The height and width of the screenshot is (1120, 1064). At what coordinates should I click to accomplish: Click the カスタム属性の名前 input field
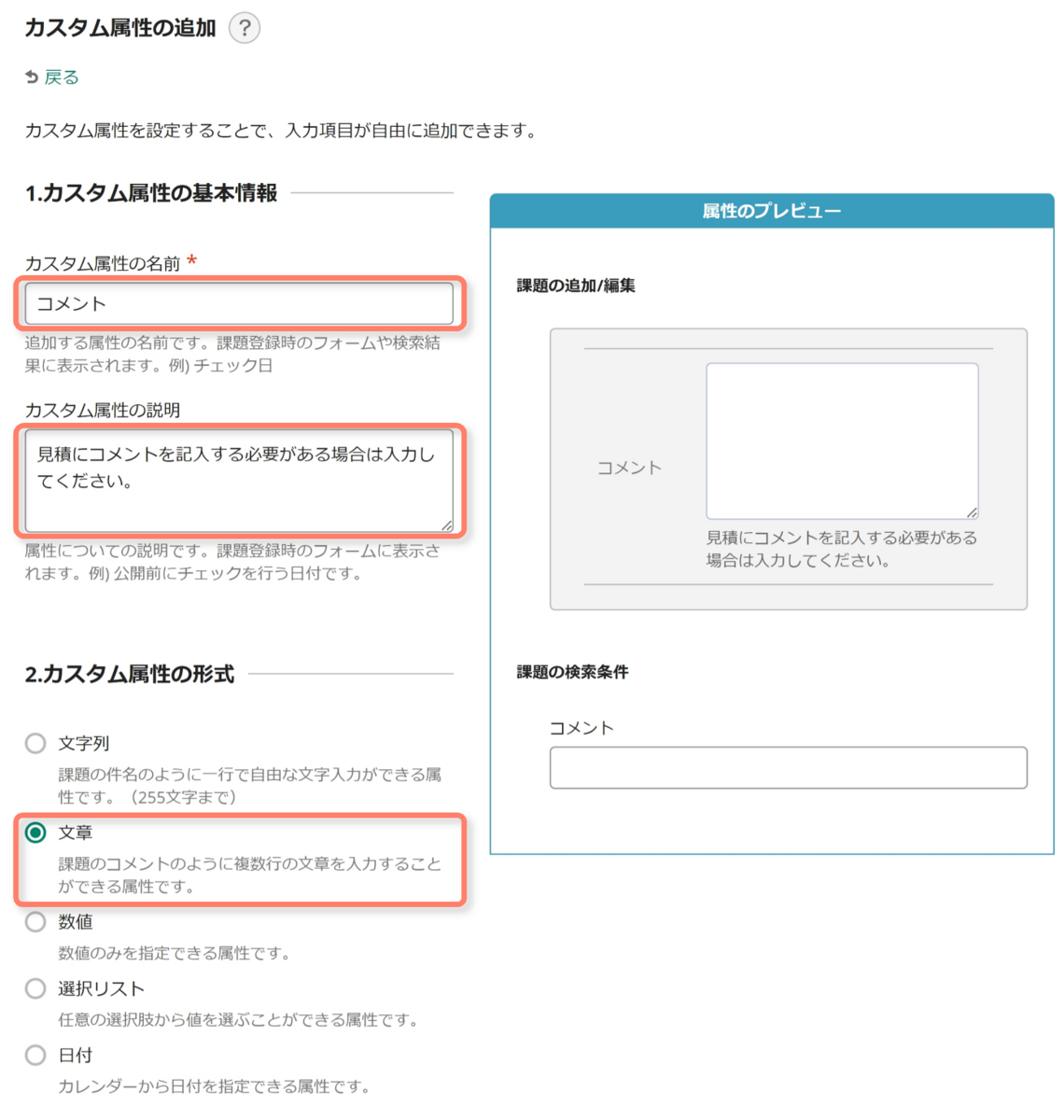coord(239,303)
